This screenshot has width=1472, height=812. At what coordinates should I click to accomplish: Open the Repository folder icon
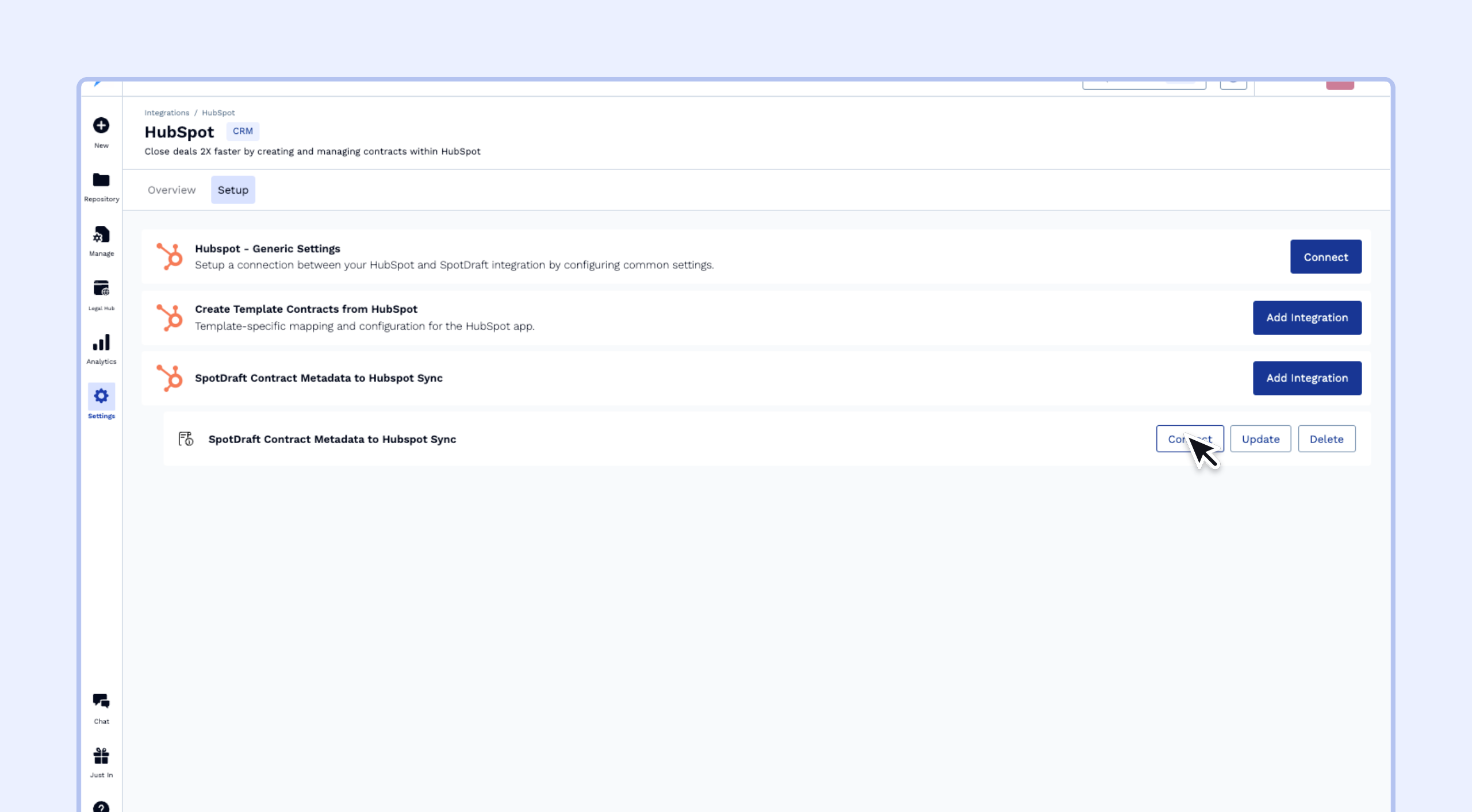[x=101, y=180]
